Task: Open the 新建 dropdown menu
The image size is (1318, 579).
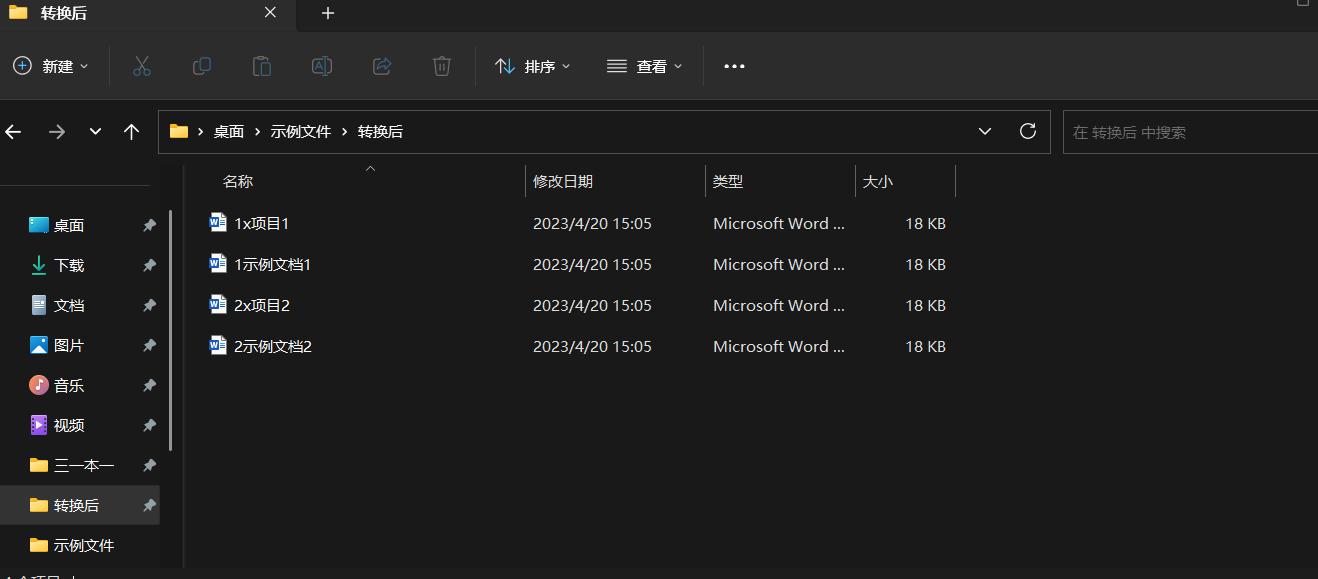Action: 50,66
